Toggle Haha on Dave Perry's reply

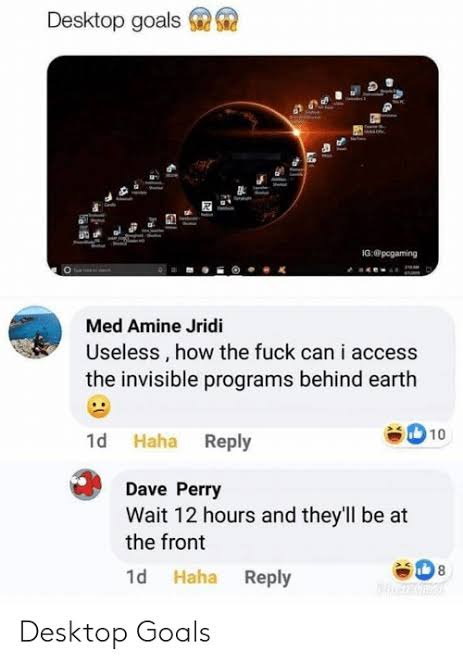pos(195,577)
